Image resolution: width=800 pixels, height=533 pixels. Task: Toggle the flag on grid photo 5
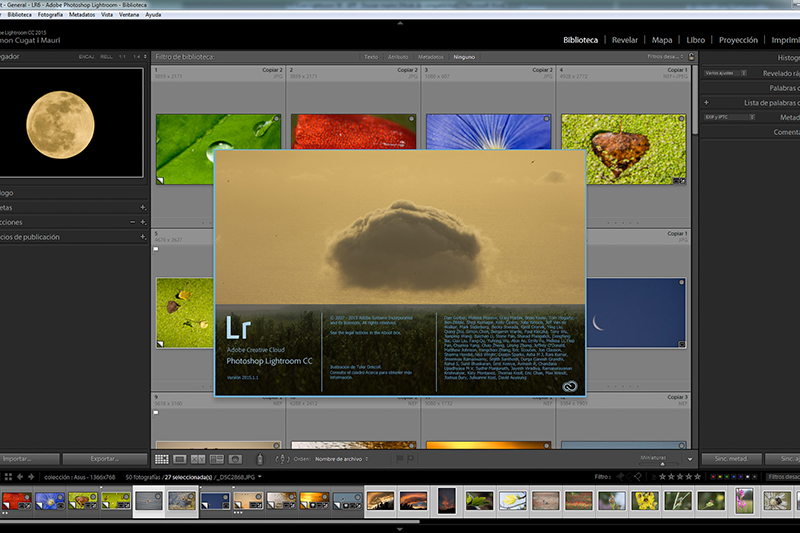[156, 249]
